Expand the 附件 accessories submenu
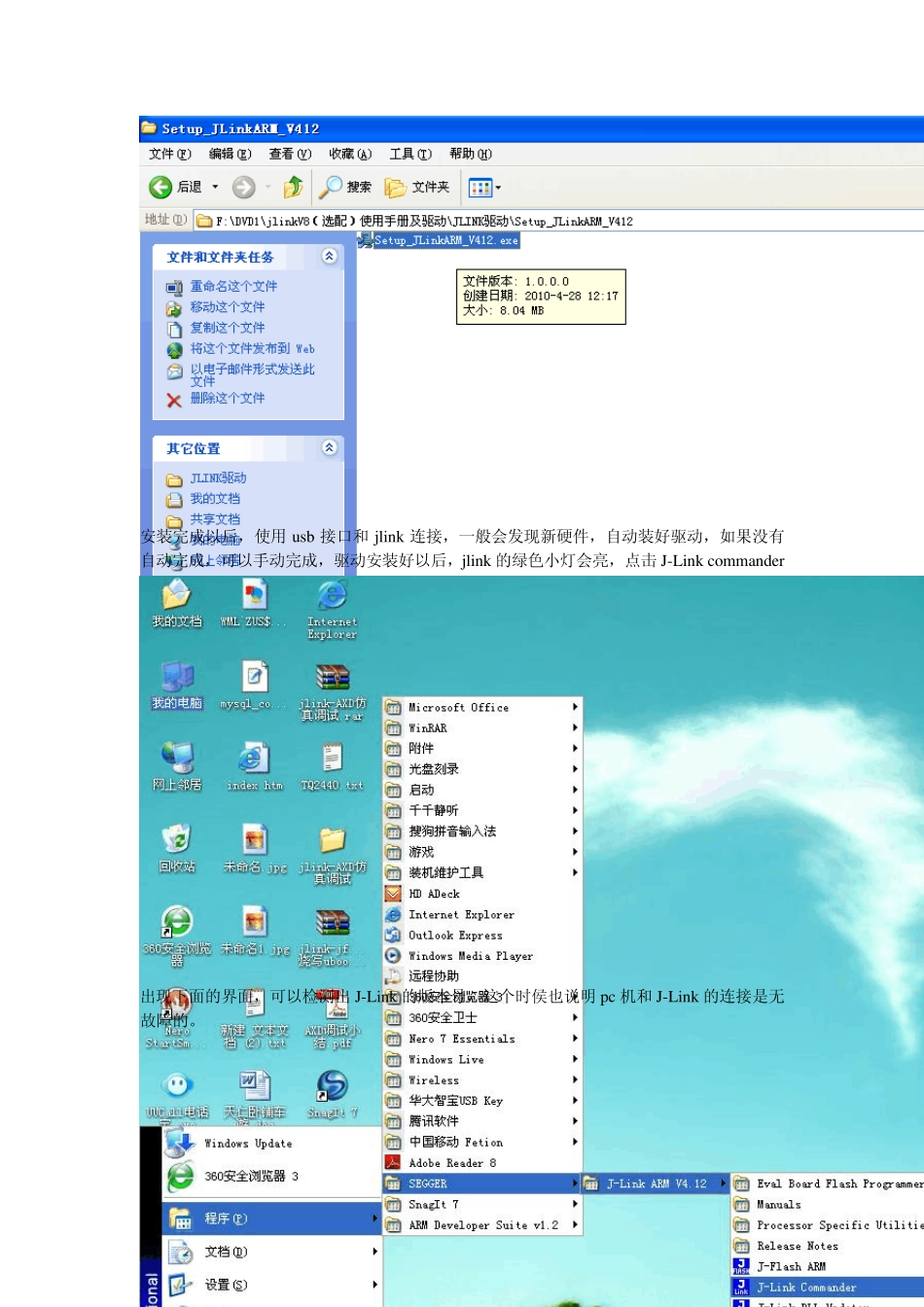The image size is (924, 1307). [x=482, y=748]
